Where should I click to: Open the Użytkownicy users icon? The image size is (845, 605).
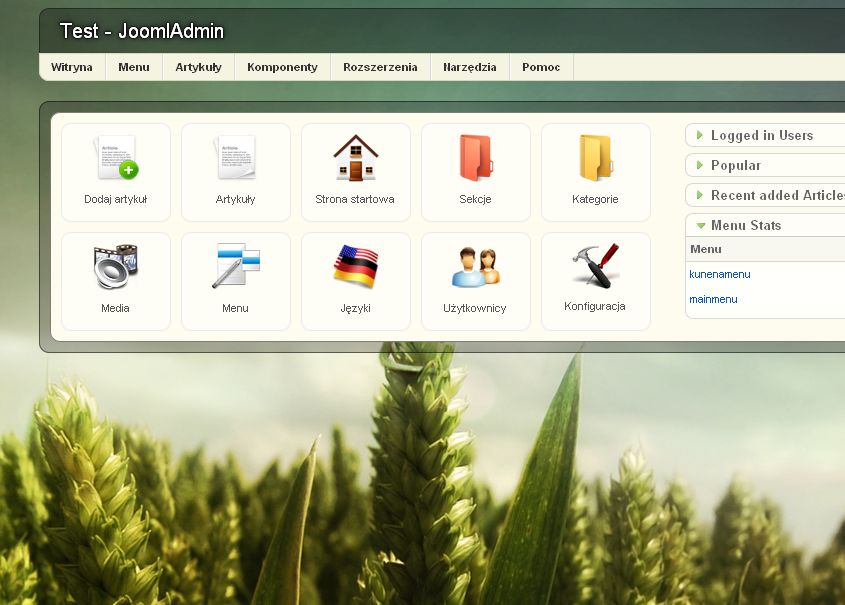tap(475, 268)
